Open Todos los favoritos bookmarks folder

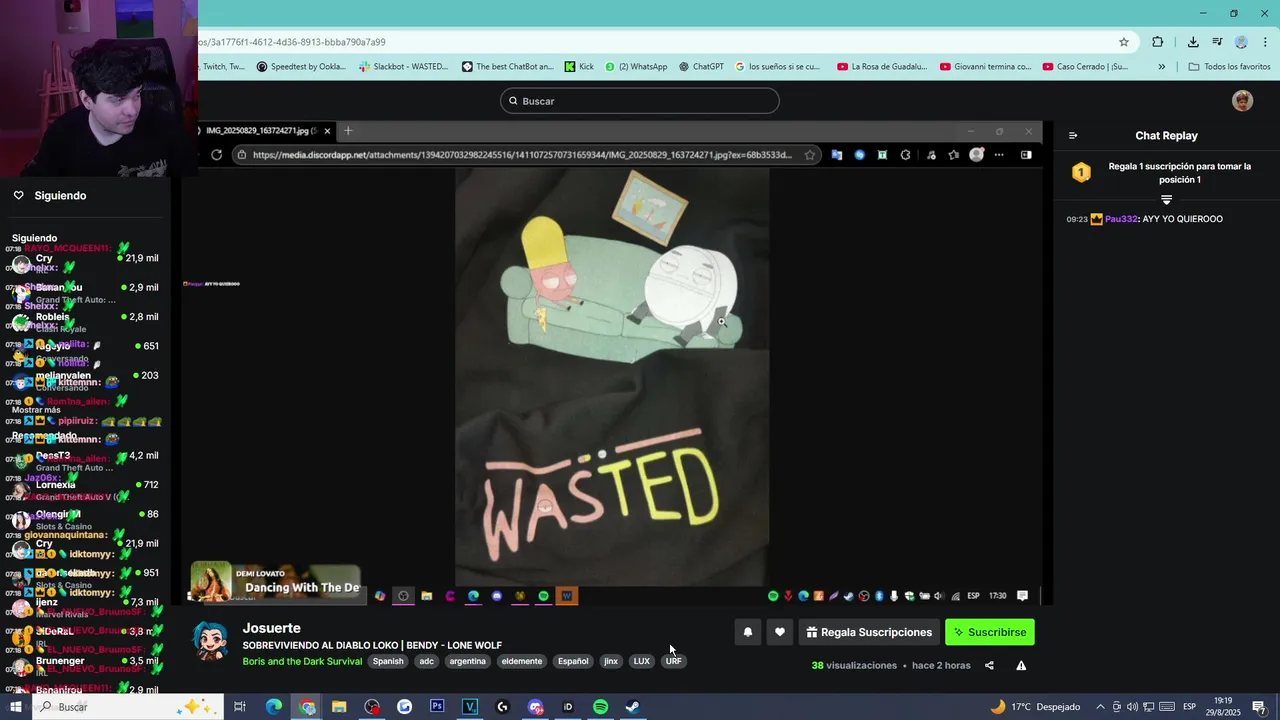pyautogui.click(x=1229, y=67)
